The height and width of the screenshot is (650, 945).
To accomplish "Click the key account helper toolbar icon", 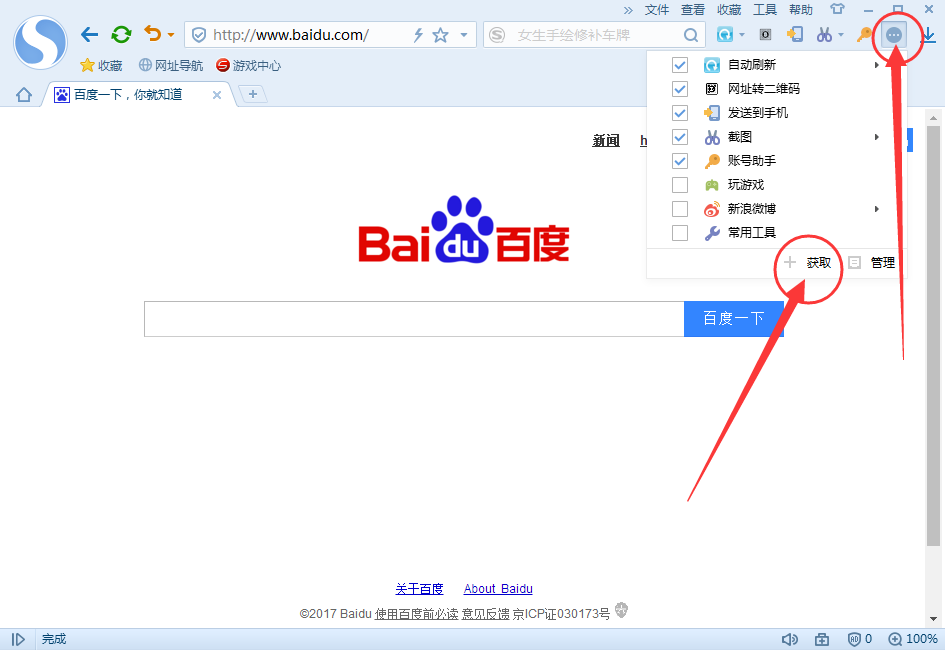I will coord(864,34).
